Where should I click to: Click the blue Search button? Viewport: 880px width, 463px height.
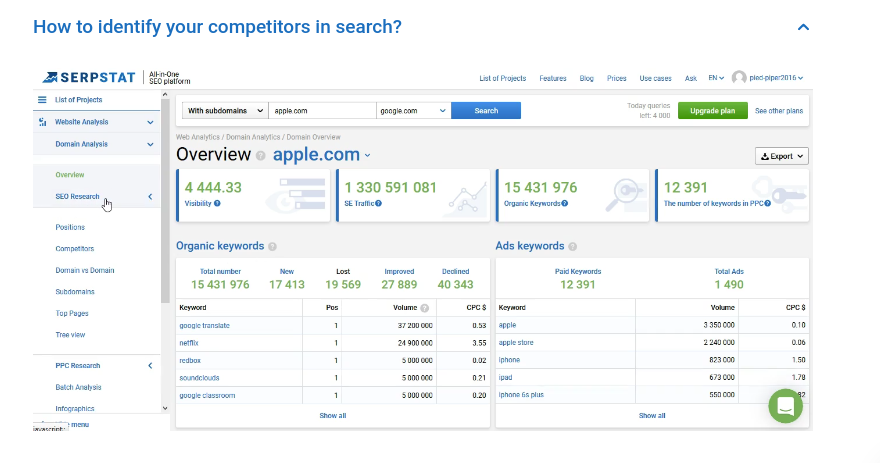click(x=486, y=111)
